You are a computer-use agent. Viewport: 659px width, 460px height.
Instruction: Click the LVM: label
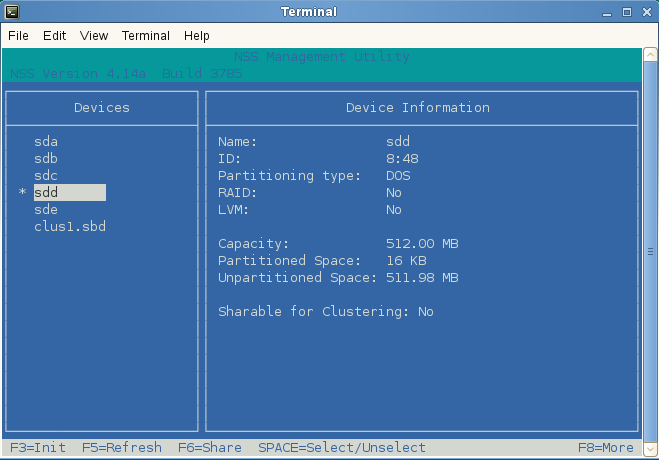click(x=233, y=209)
